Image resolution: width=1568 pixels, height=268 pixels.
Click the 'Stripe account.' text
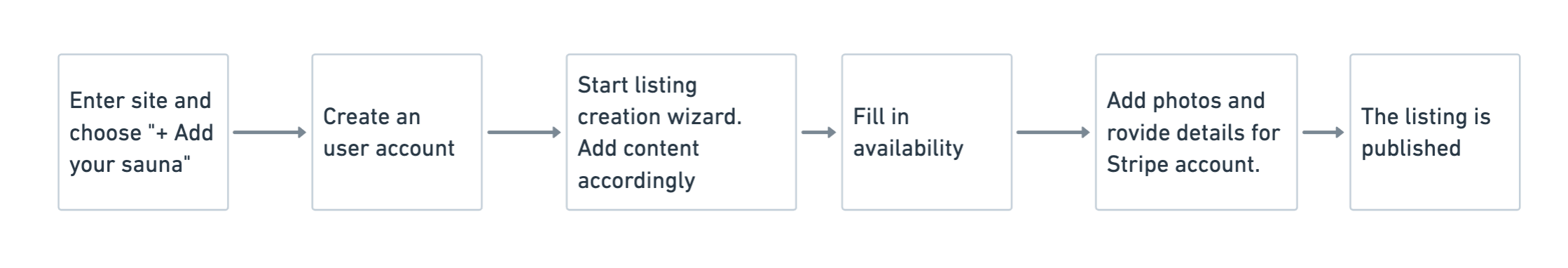point(1183,164)
